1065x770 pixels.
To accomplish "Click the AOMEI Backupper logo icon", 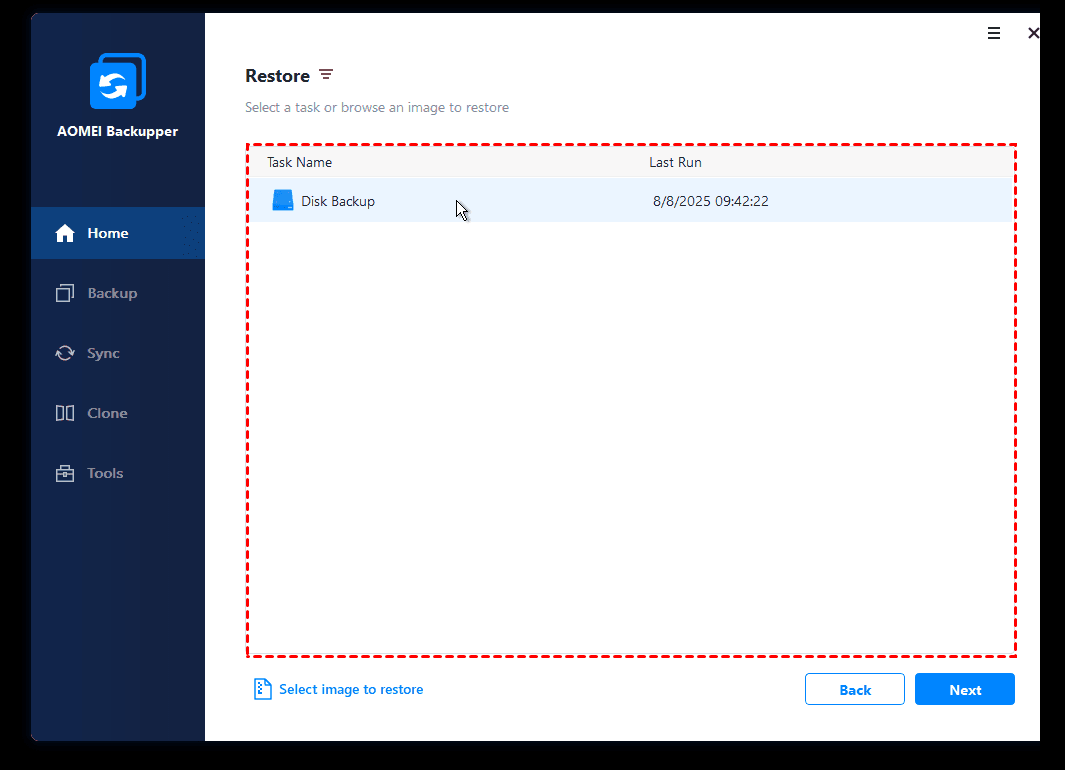I will (118, 81).
